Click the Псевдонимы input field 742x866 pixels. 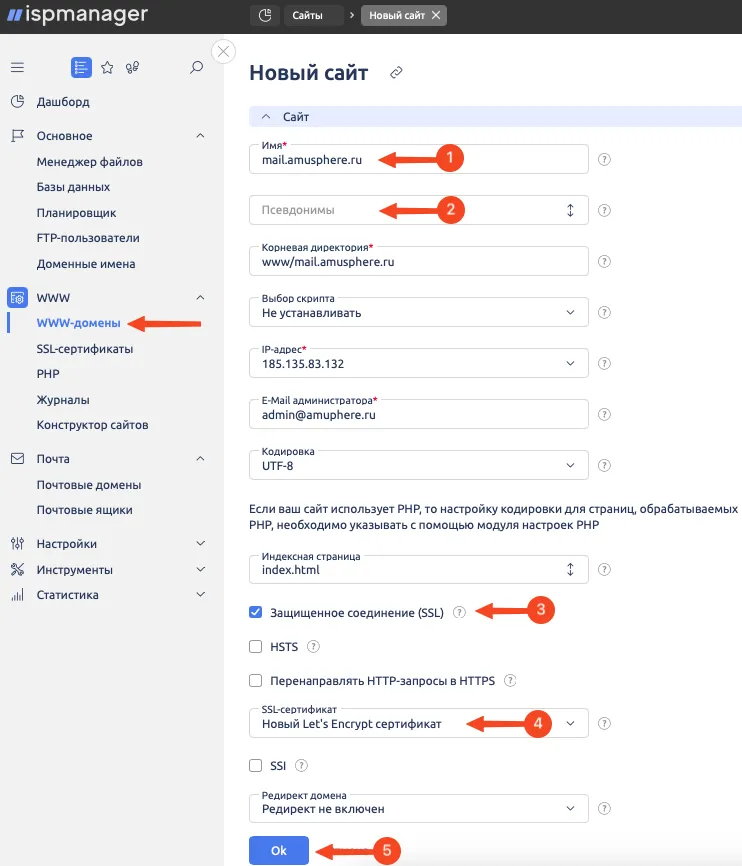pos(419,210)
